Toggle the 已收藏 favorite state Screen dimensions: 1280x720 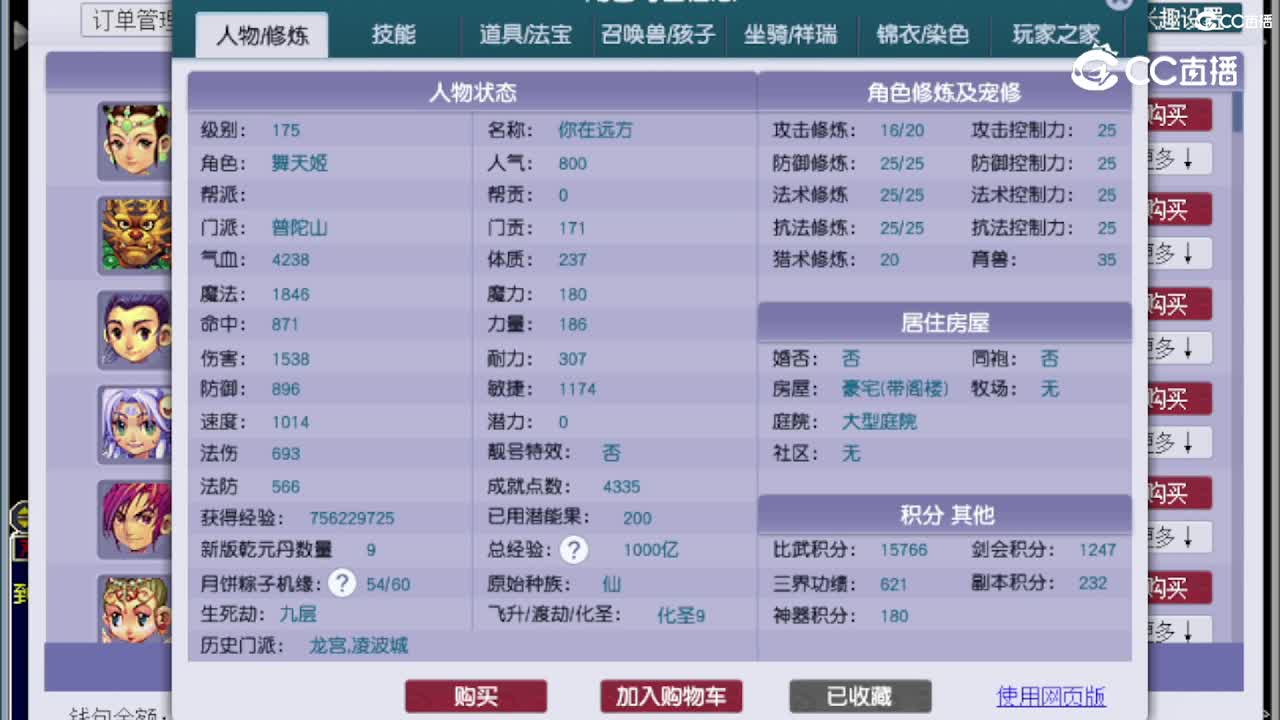[x=856, y=696]
